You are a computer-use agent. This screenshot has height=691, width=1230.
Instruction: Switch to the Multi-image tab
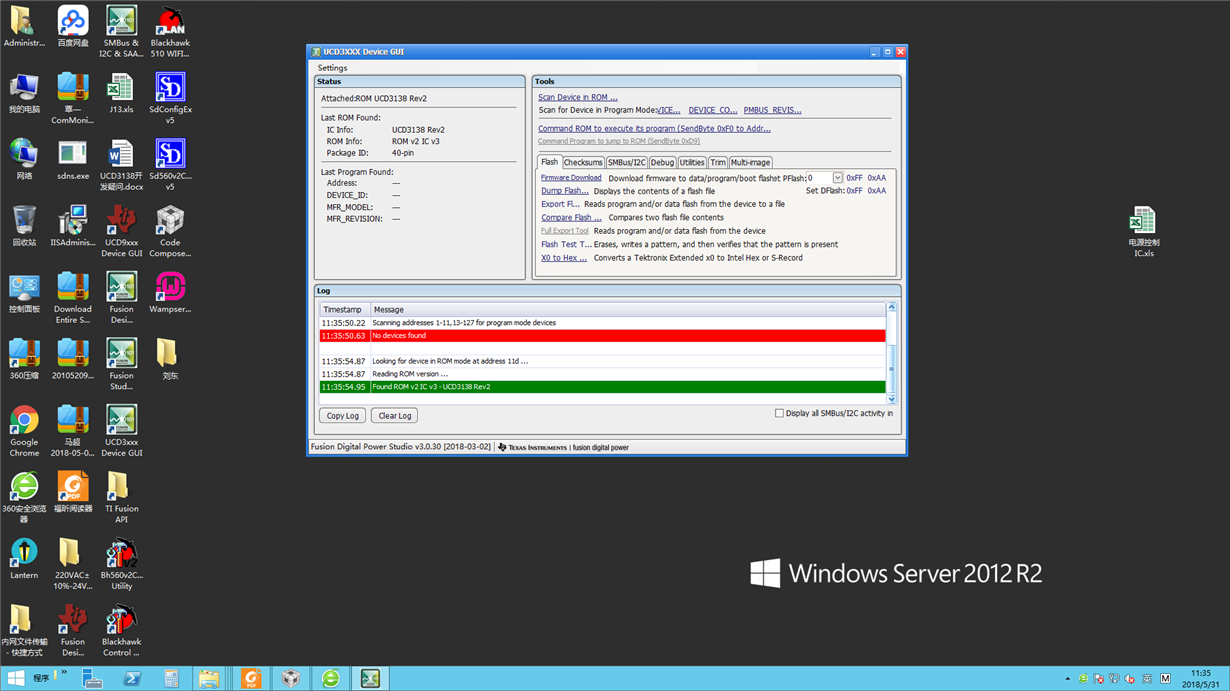(750, 162)
